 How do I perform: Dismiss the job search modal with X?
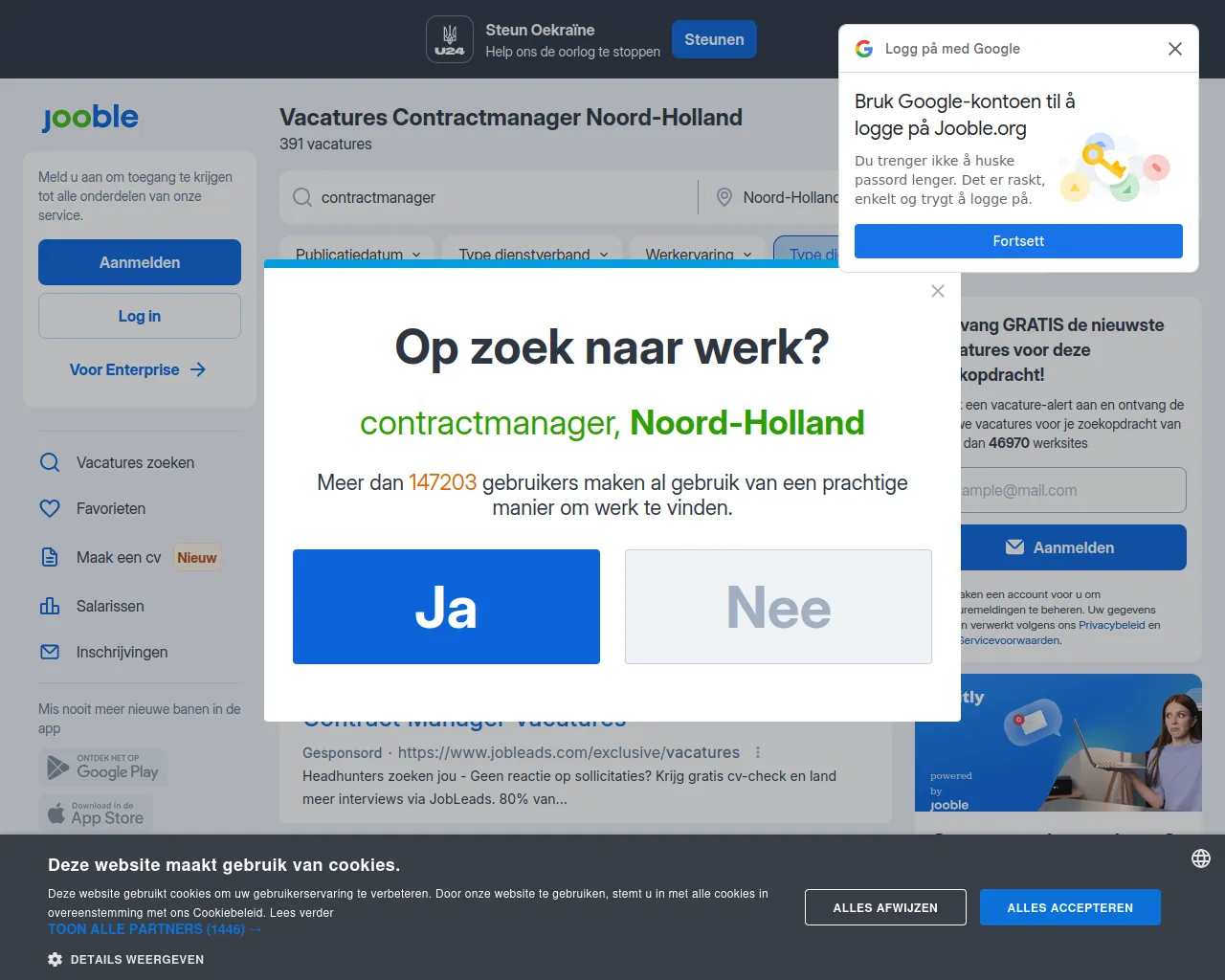pos(938,291)
